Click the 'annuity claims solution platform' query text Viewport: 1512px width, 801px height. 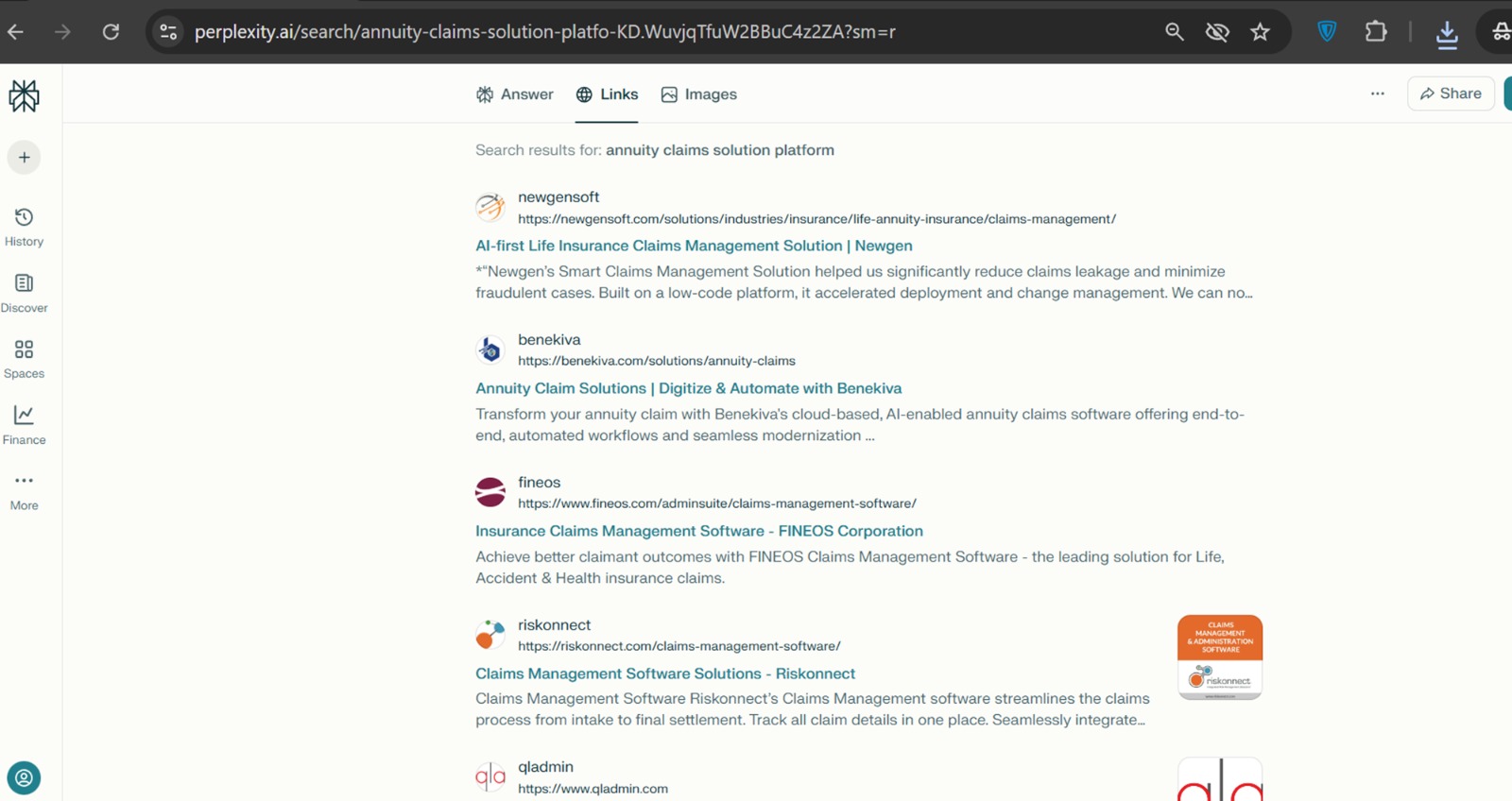[720, 150]
